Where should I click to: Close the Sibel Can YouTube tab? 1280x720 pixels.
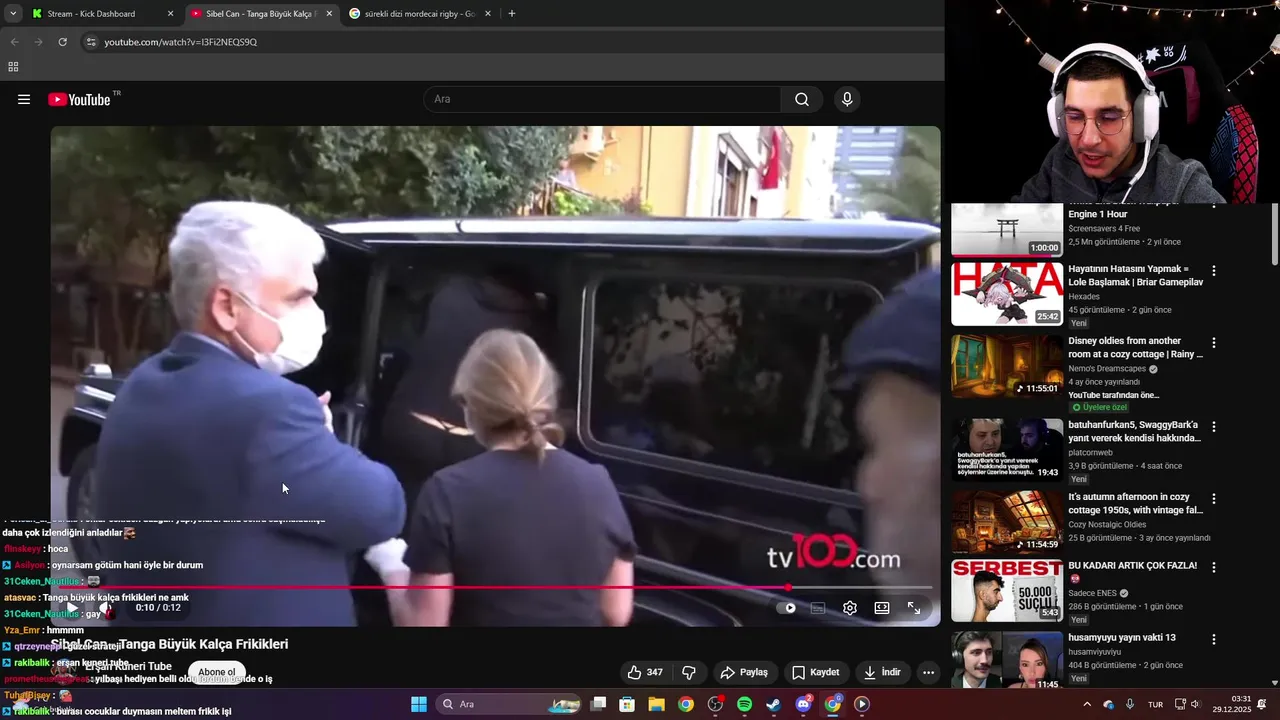click(329, 14)
